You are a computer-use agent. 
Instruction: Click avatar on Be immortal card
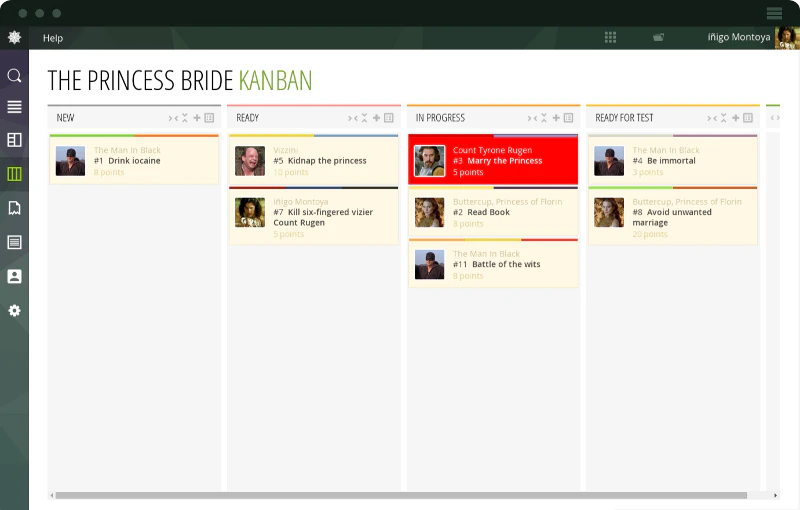(609, 161)
